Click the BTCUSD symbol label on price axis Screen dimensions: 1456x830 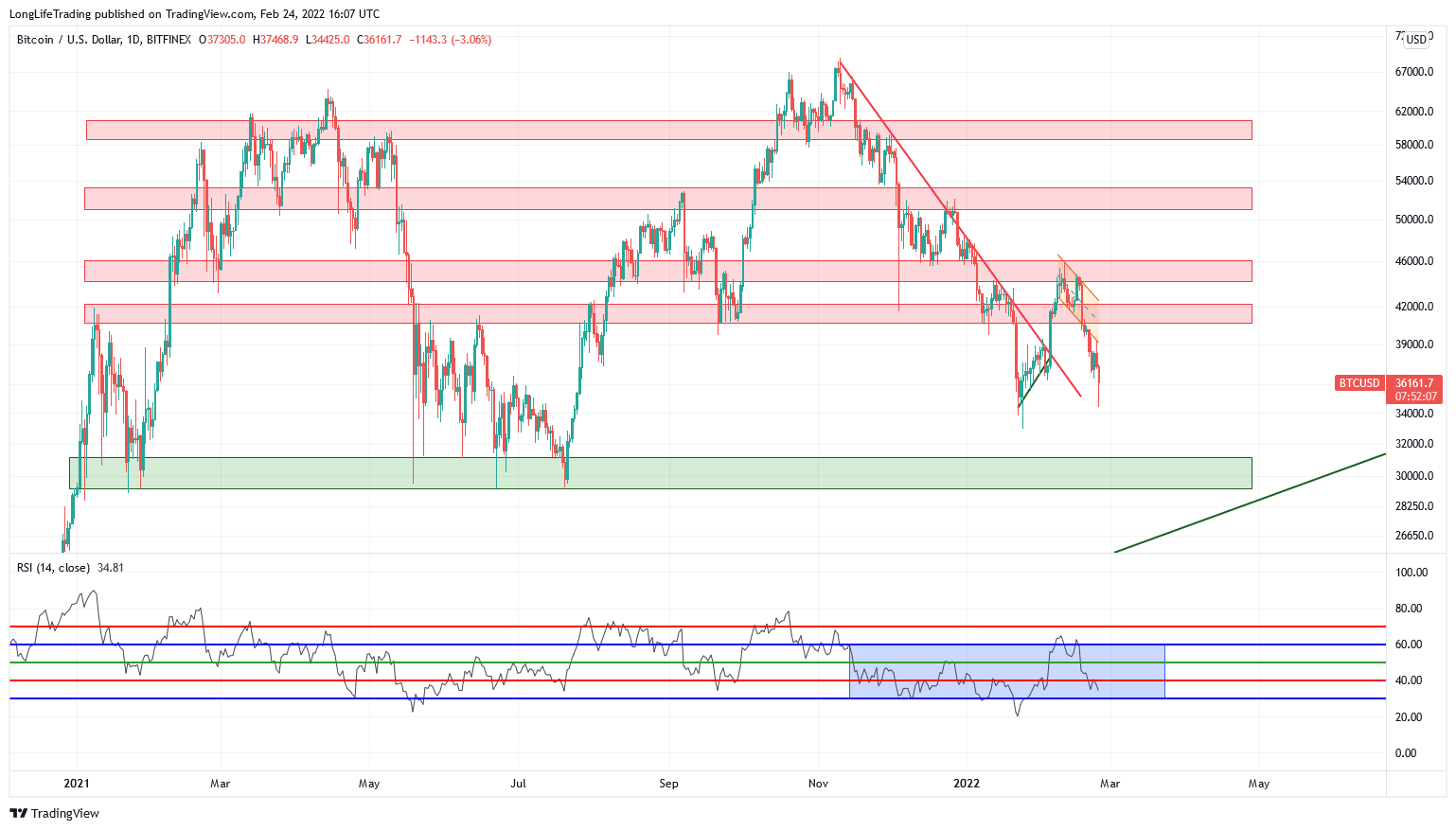pos(1359,383)
